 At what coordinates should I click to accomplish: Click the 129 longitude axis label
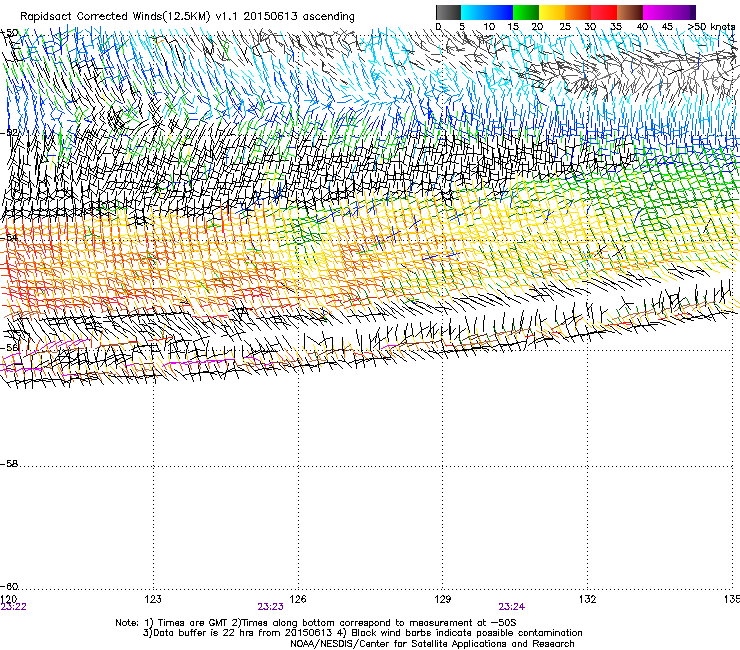point(443,599)
